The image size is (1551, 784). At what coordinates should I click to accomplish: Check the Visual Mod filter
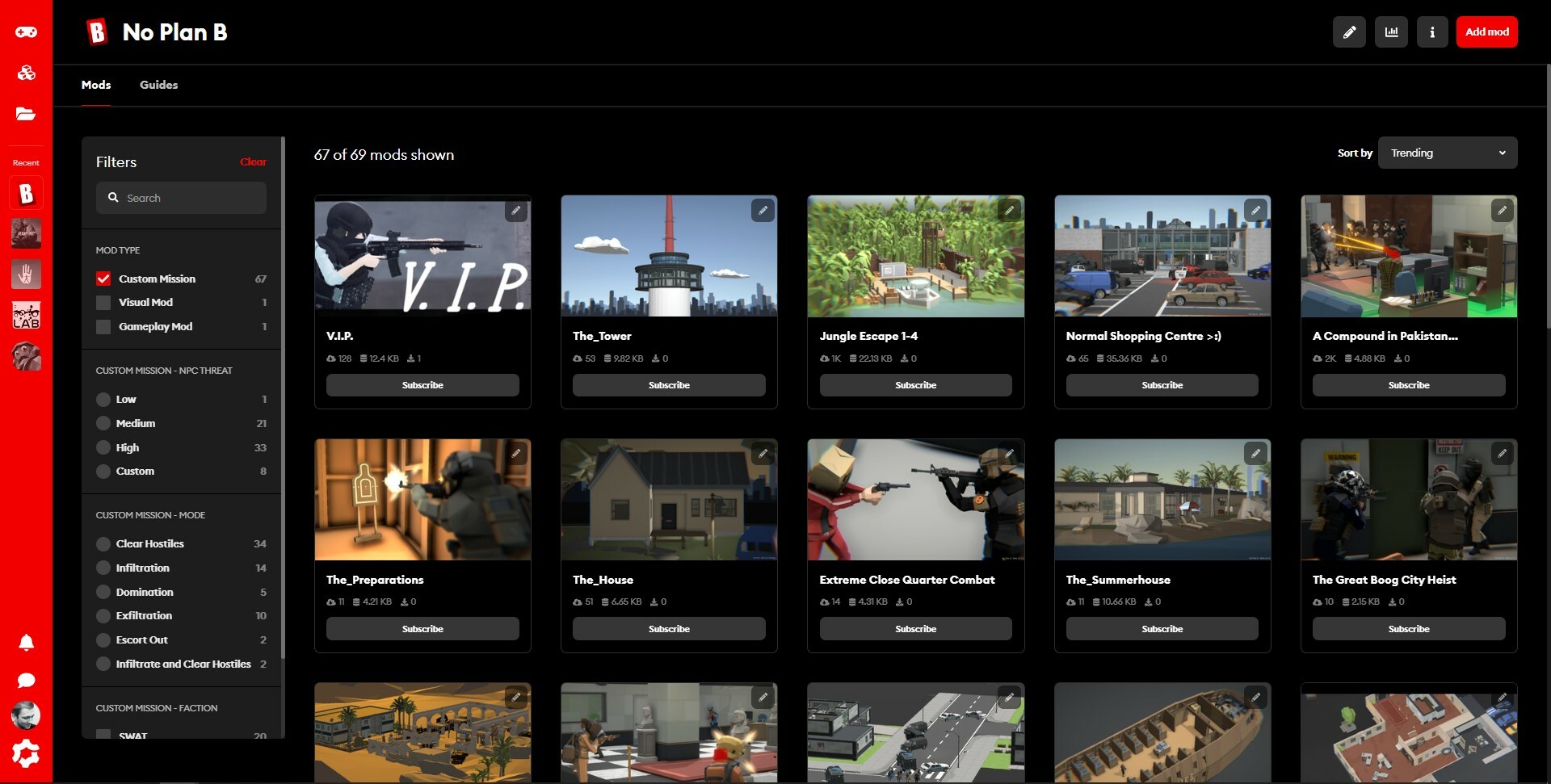pyautogui.click(x=103, y=303)
